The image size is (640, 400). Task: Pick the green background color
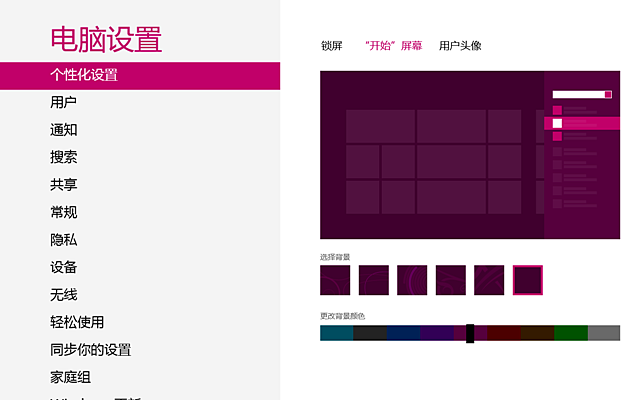click(571, 333)
